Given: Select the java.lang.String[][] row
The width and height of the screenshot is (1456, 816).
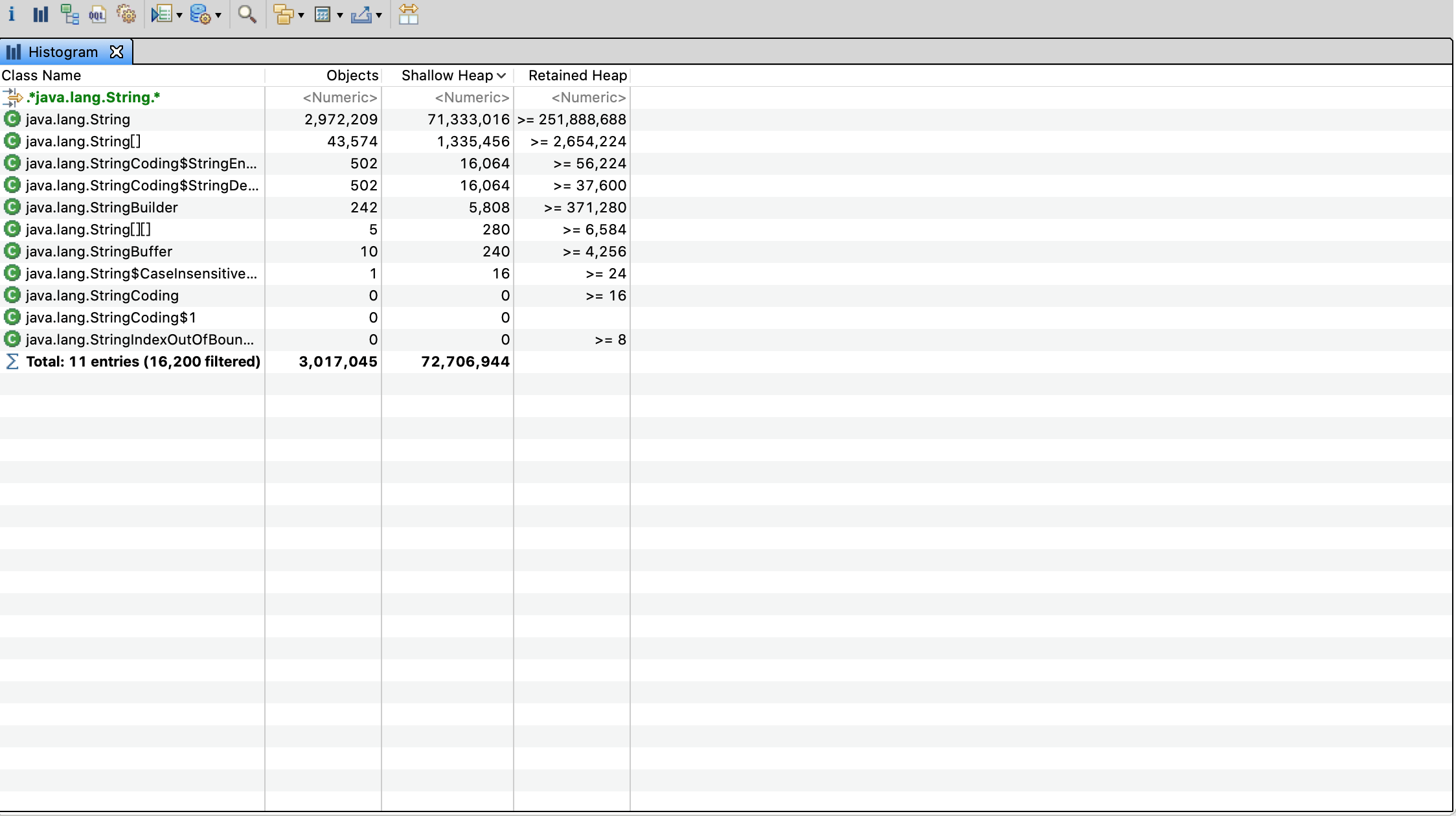Looking at the screenshot, I should pos(315,229).
